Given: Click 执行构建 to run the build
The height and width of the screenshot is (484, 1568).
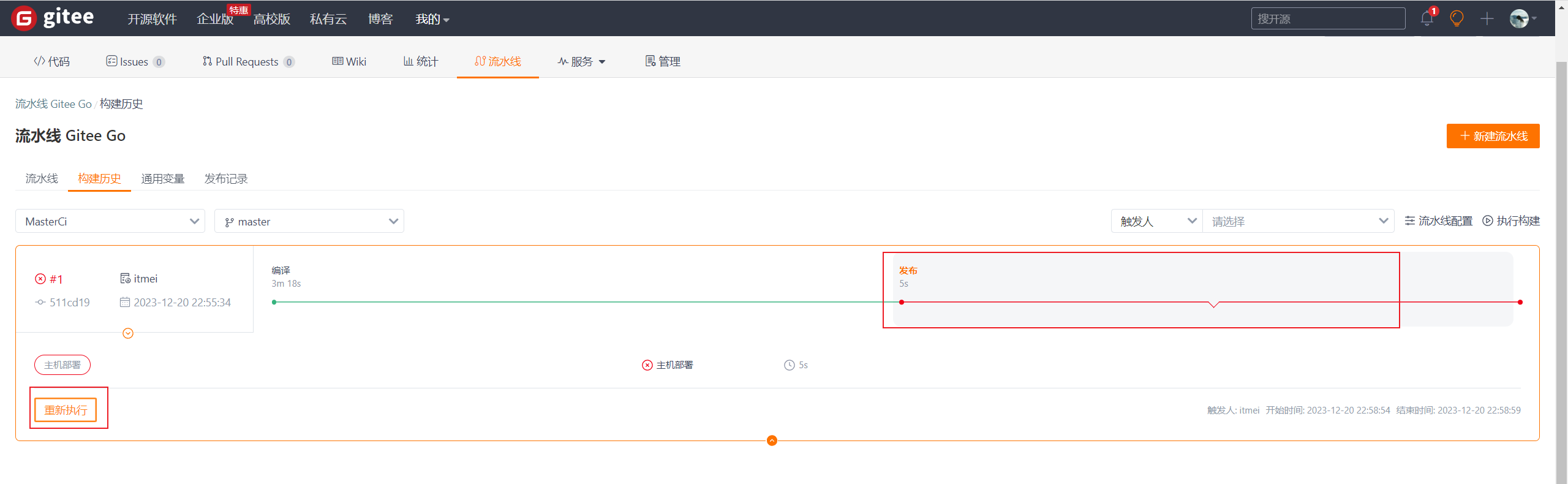Looking at the screenshot, I should coord(1511,221).
